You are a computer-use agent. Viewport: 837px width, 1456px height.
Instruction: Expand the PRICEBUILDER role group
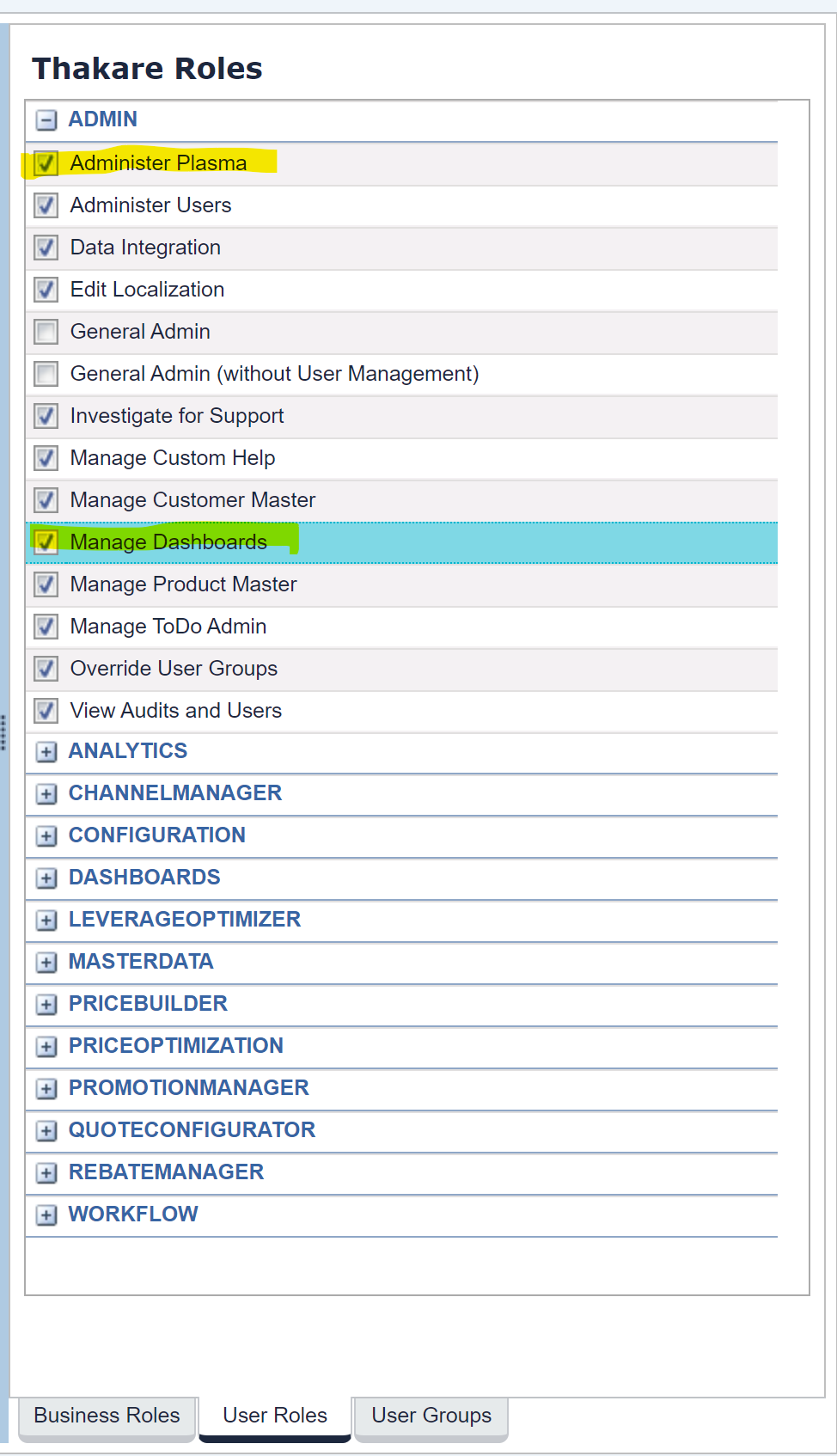[x=46, y=1005]
